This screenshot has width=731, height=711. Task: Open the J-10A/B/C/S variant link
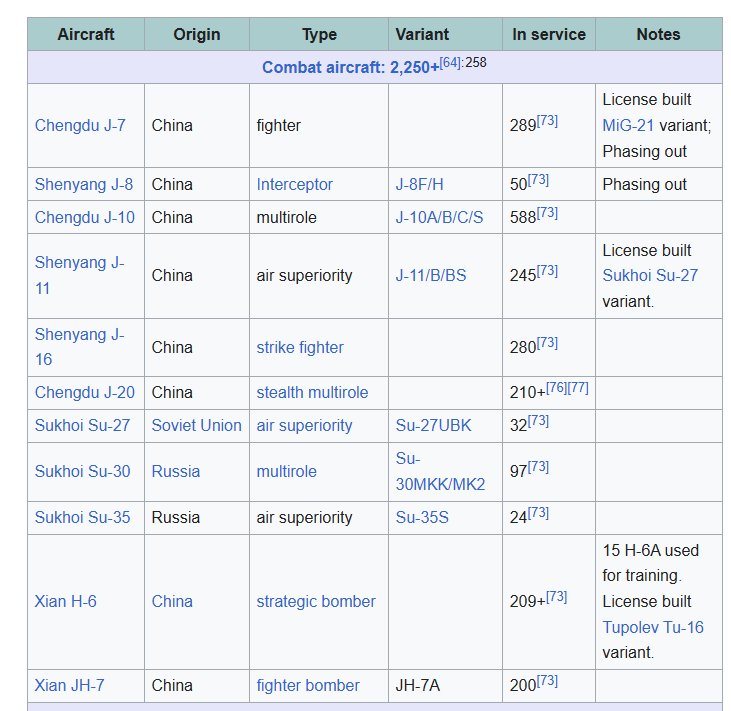pyautogui.click(x=439, y=217)
